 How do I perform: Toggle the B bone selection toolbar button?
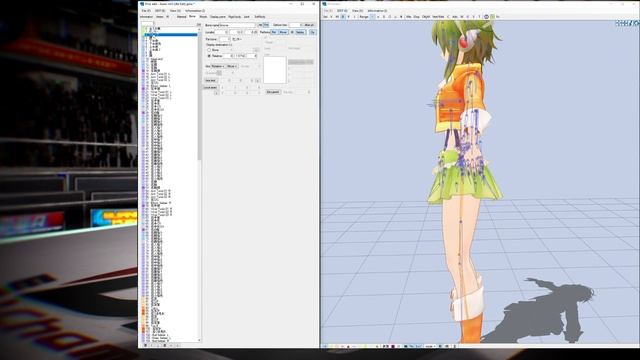[343, 17]
